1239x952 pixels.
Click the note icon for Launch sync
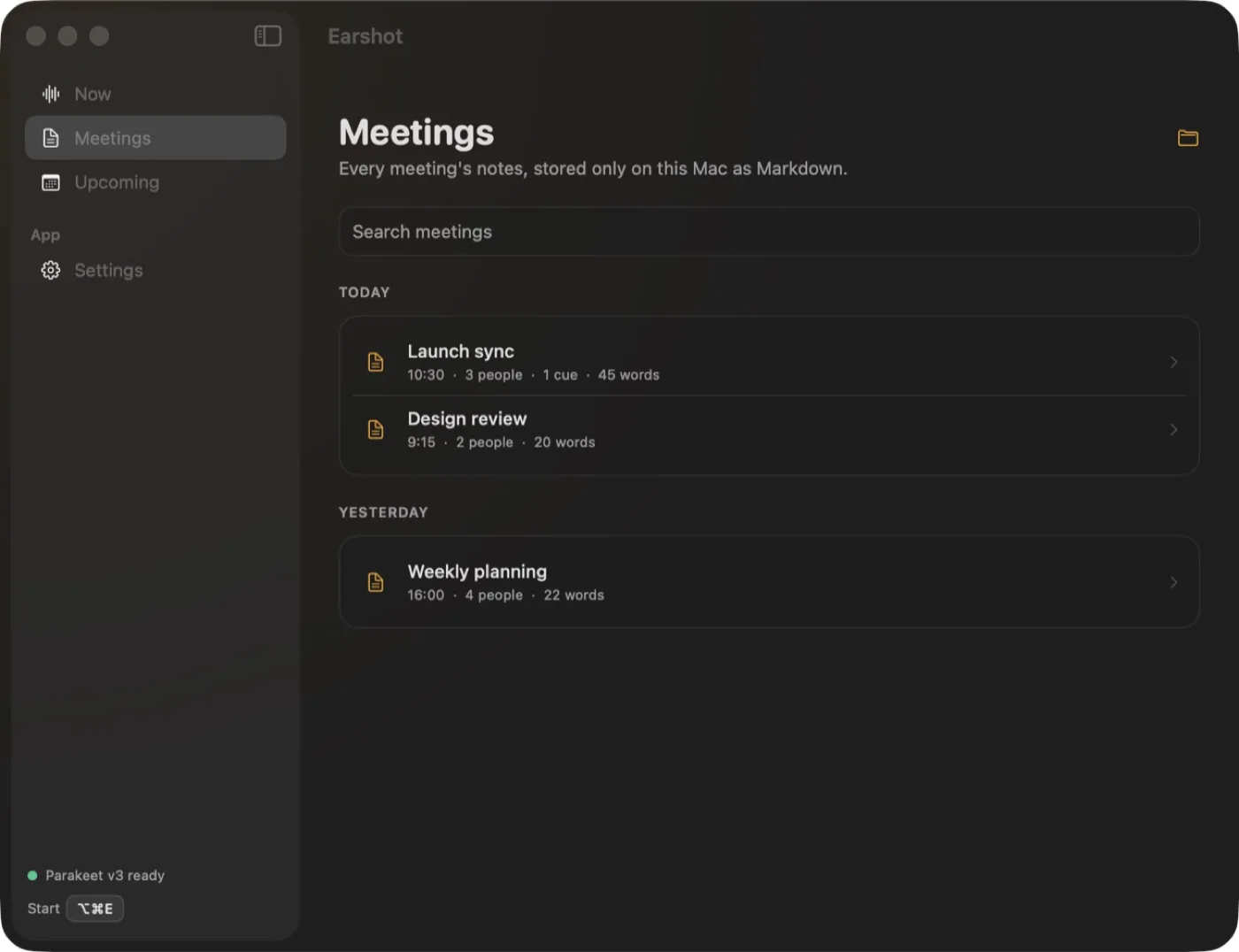coord(375,362)
